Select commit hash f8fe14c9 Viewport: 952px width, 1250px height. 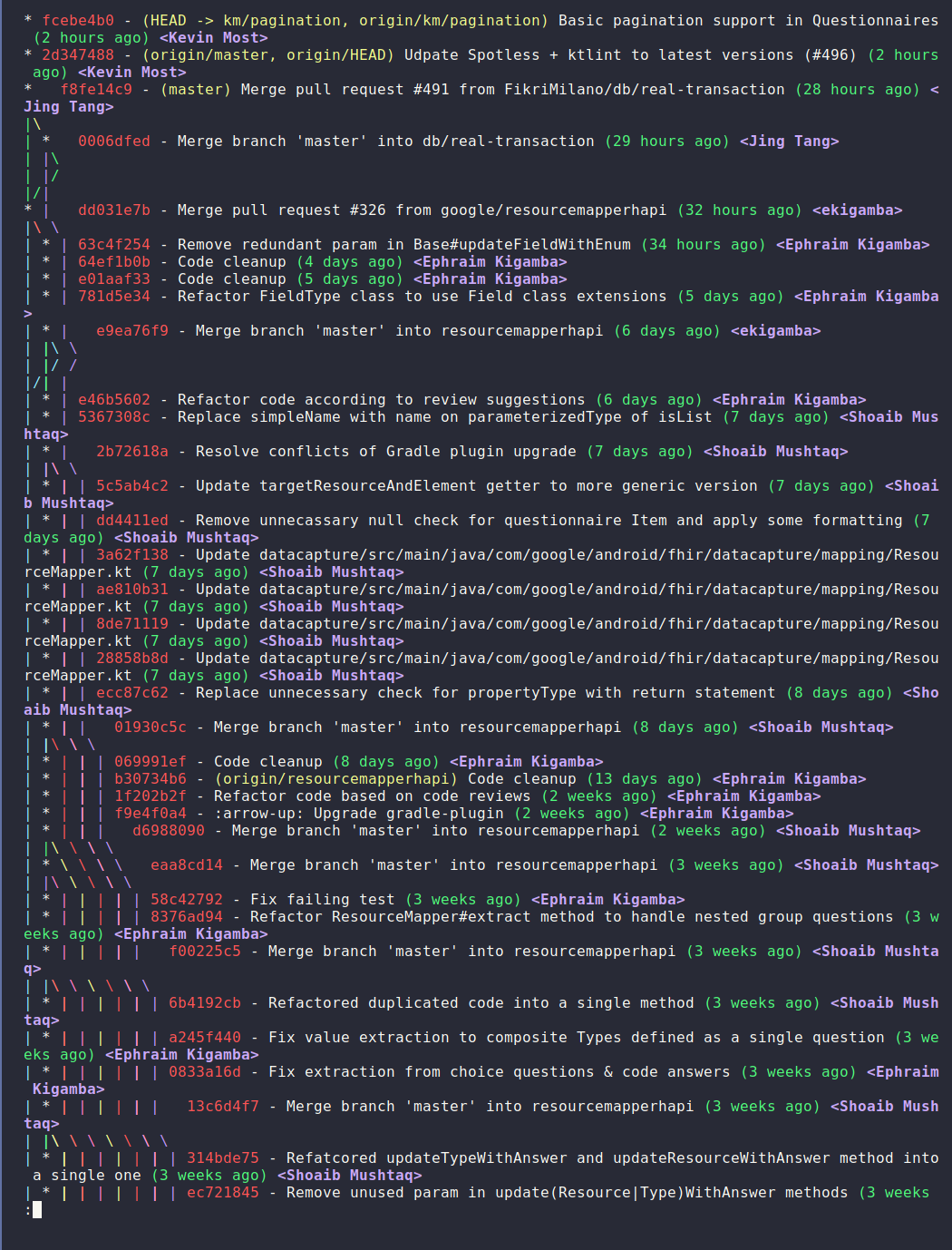[96, 89]
